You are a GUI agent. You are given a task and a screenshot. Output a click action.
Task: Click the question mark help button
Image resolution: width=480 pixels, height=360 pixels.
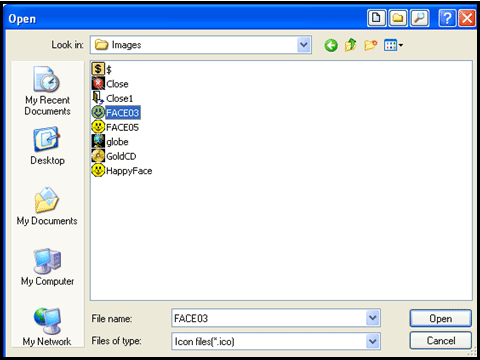point(447,18)
